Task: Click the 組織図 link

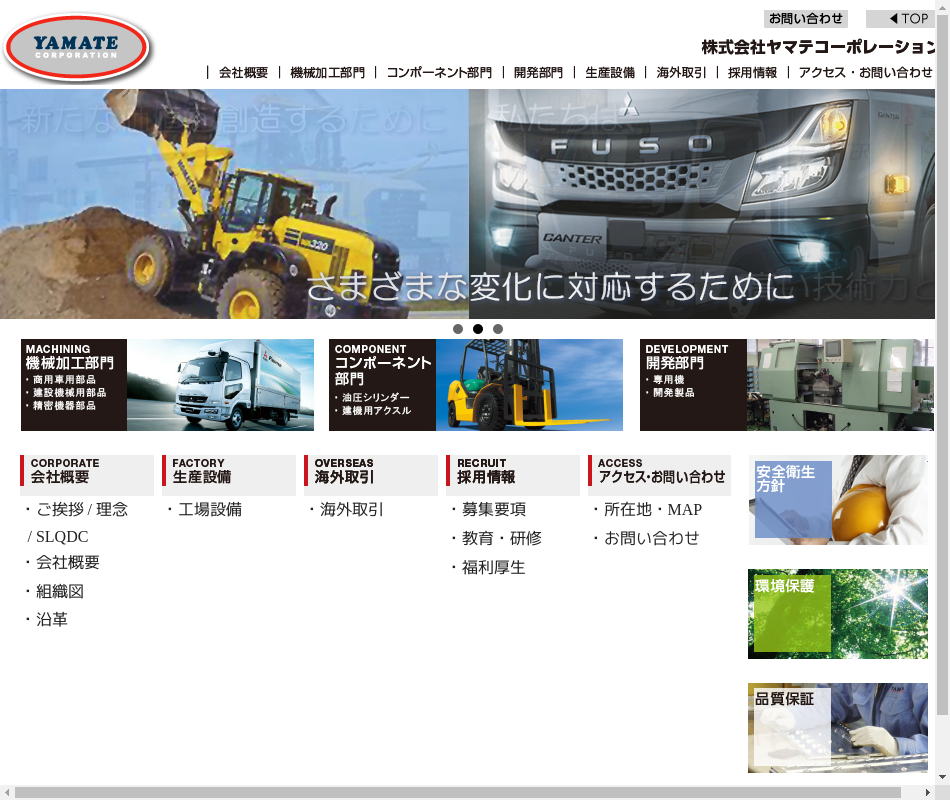Action: 60,591
